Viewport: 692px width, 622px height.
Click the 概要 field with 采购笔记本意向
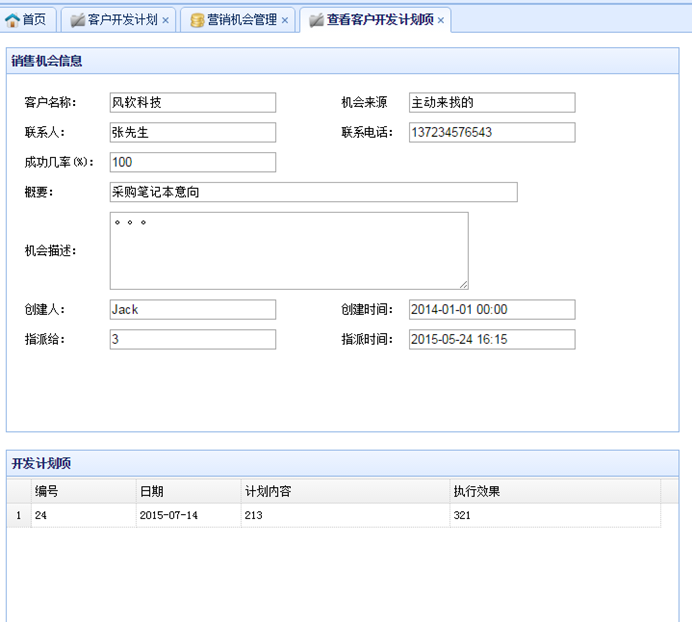(313, 192)
